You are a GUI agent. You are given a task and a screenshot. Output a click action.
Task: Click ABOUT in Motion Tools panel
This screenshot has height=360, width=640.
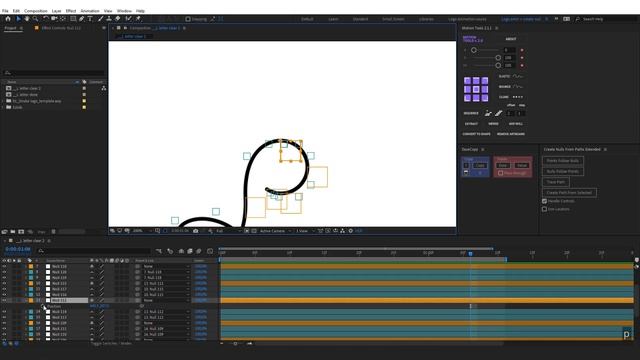tap(511, 39)
